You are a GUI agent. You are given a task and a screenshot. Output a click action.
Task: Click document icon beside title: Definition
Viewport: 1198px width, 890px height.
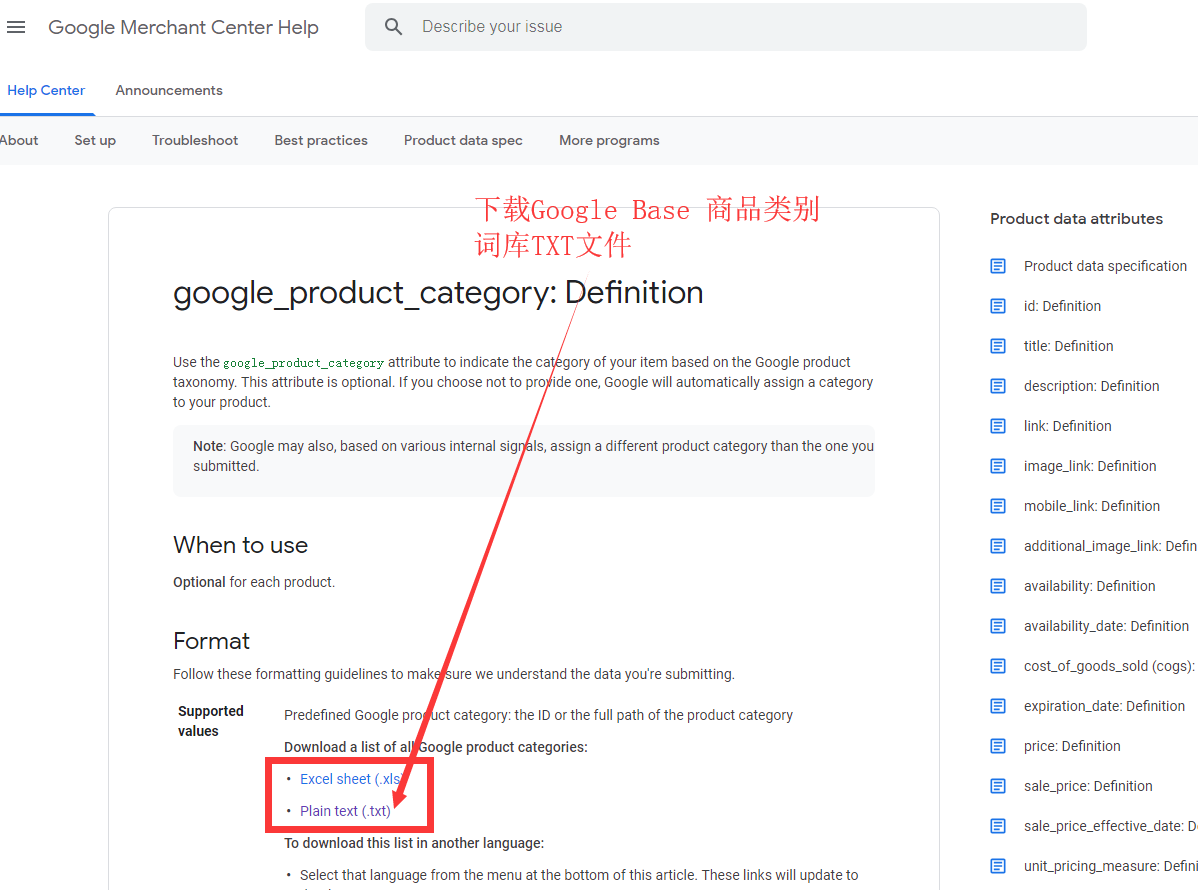point(998,346)
